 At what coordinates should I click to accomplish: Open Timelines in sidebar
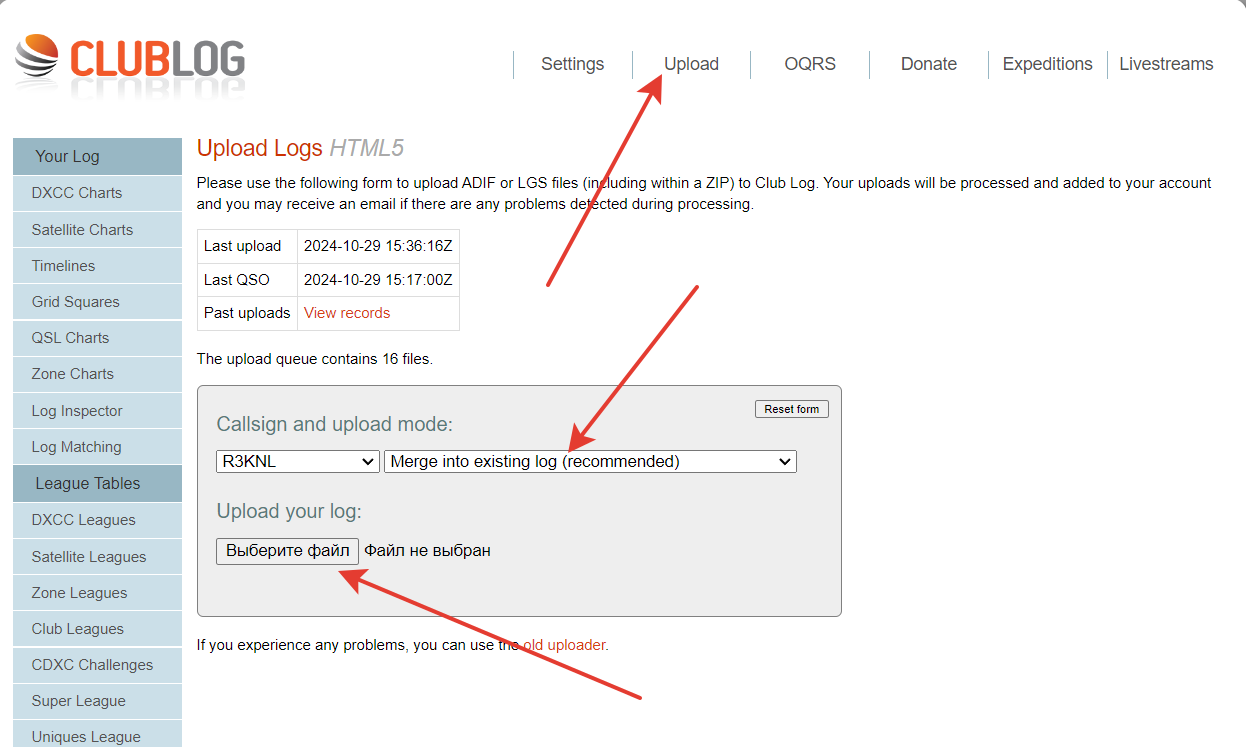pos(97,266)
